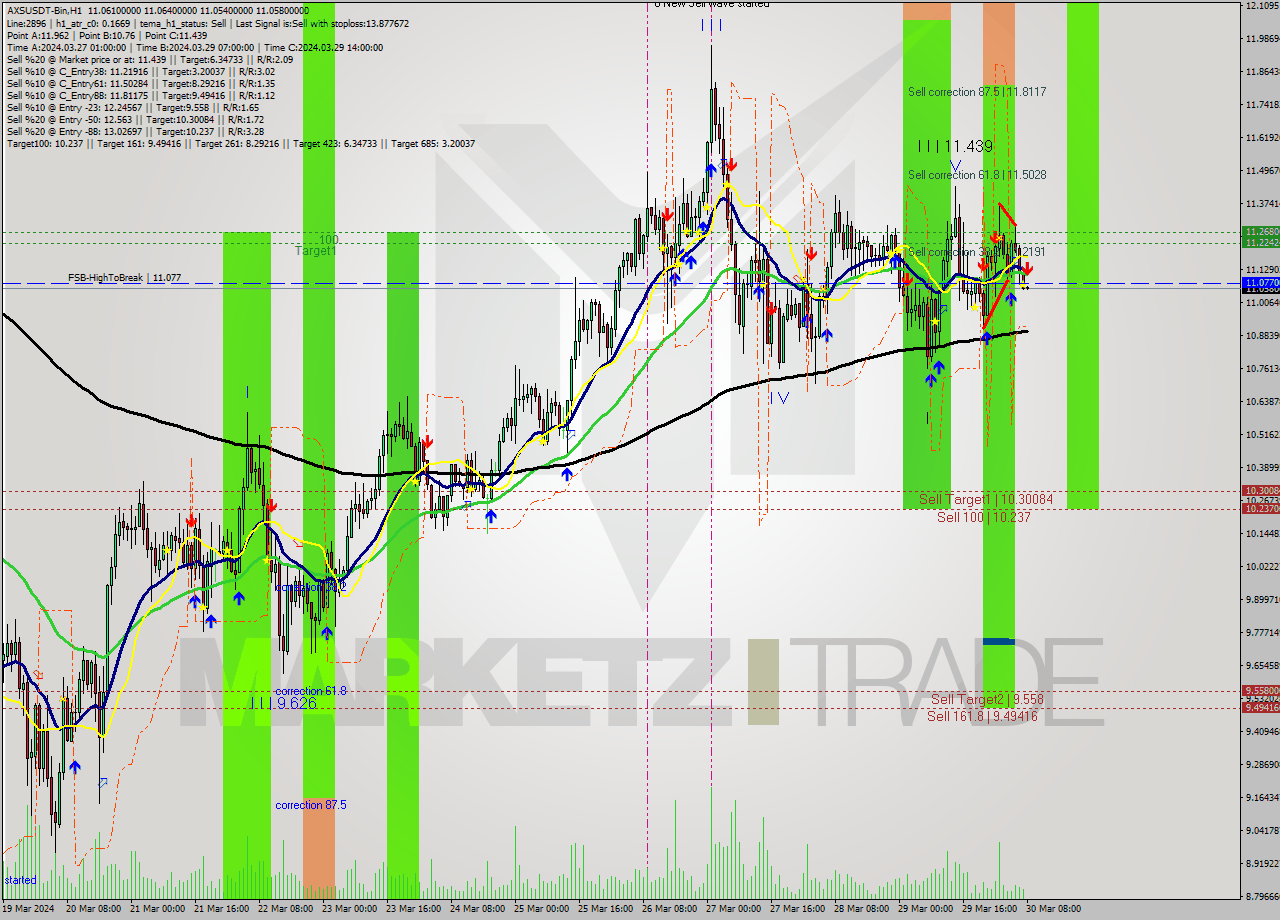Click the 8.9192 price axis label
Viewport: 1280px width, 920px height.
[1262, 864]
